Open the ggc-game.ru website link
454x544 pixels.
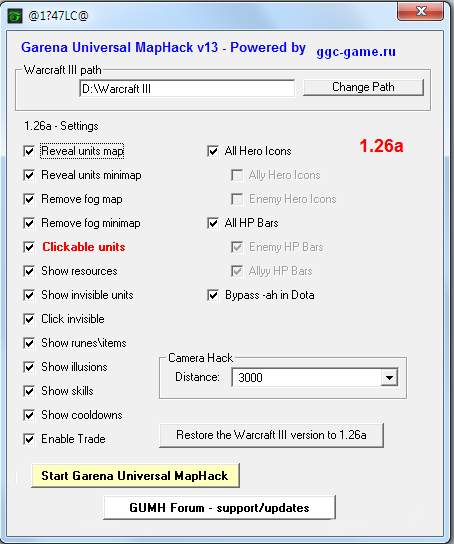click(356, 52)
